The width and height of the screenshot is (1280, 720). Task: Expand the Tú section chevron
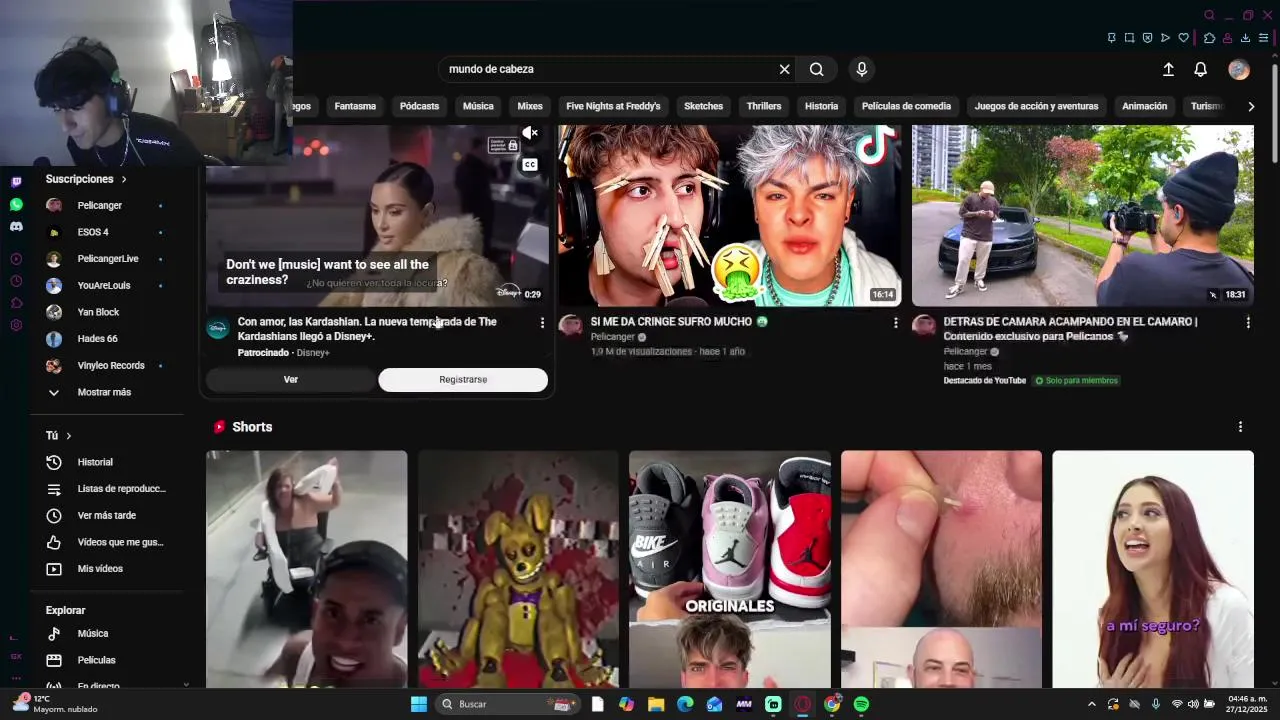tap(68, 436)
